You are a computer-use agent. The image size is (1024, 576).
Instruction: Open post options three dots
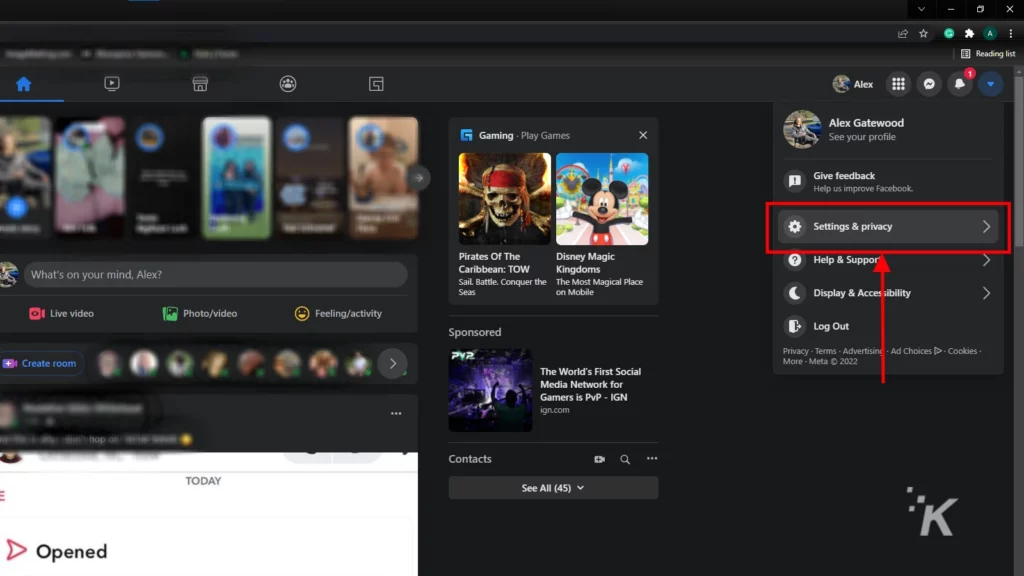[396, 413]
